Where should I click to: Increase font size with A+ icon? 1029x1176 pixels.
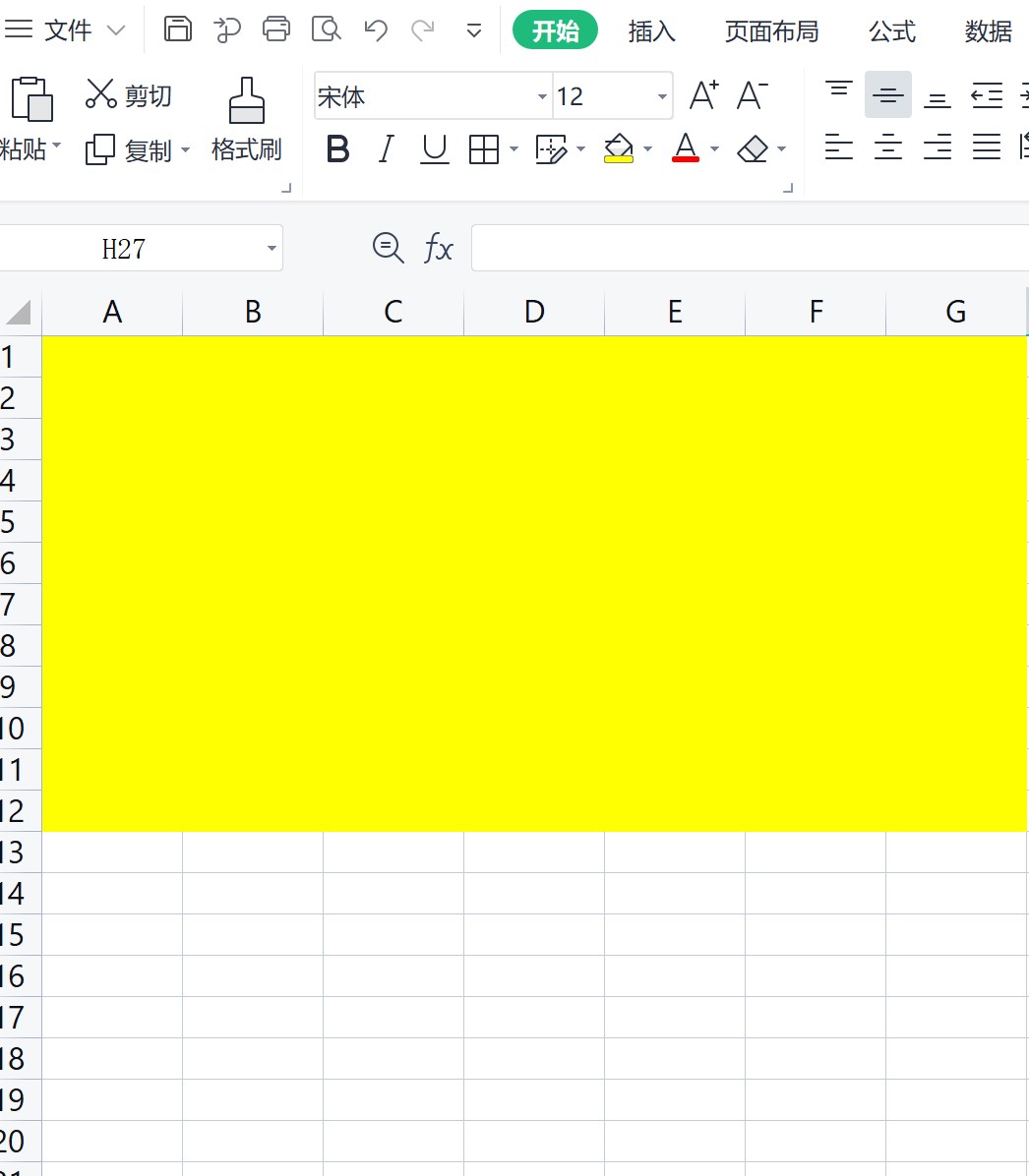pos(704,95)
